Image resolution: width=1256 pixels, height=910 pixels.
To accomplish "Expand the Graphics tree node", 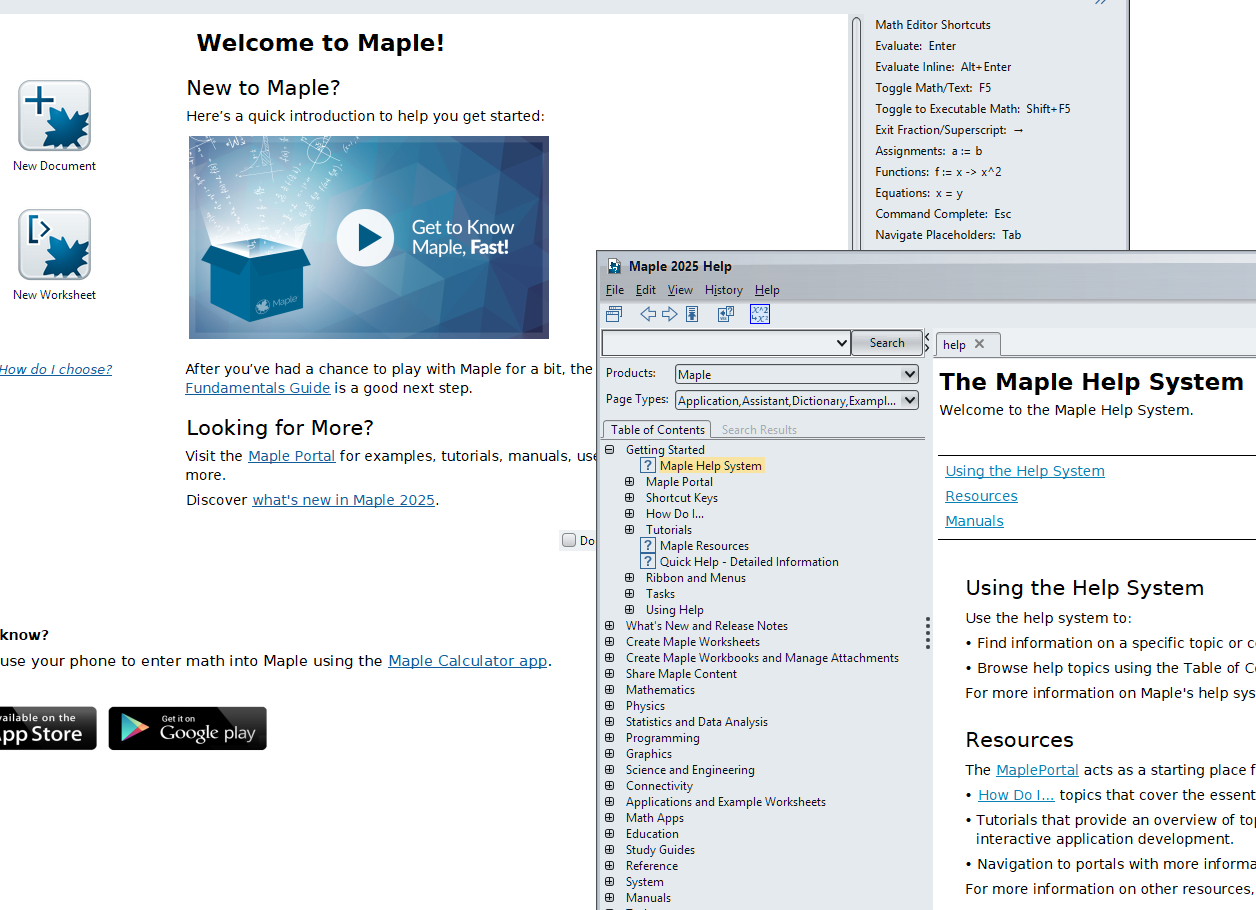I will tap(610, 754).
